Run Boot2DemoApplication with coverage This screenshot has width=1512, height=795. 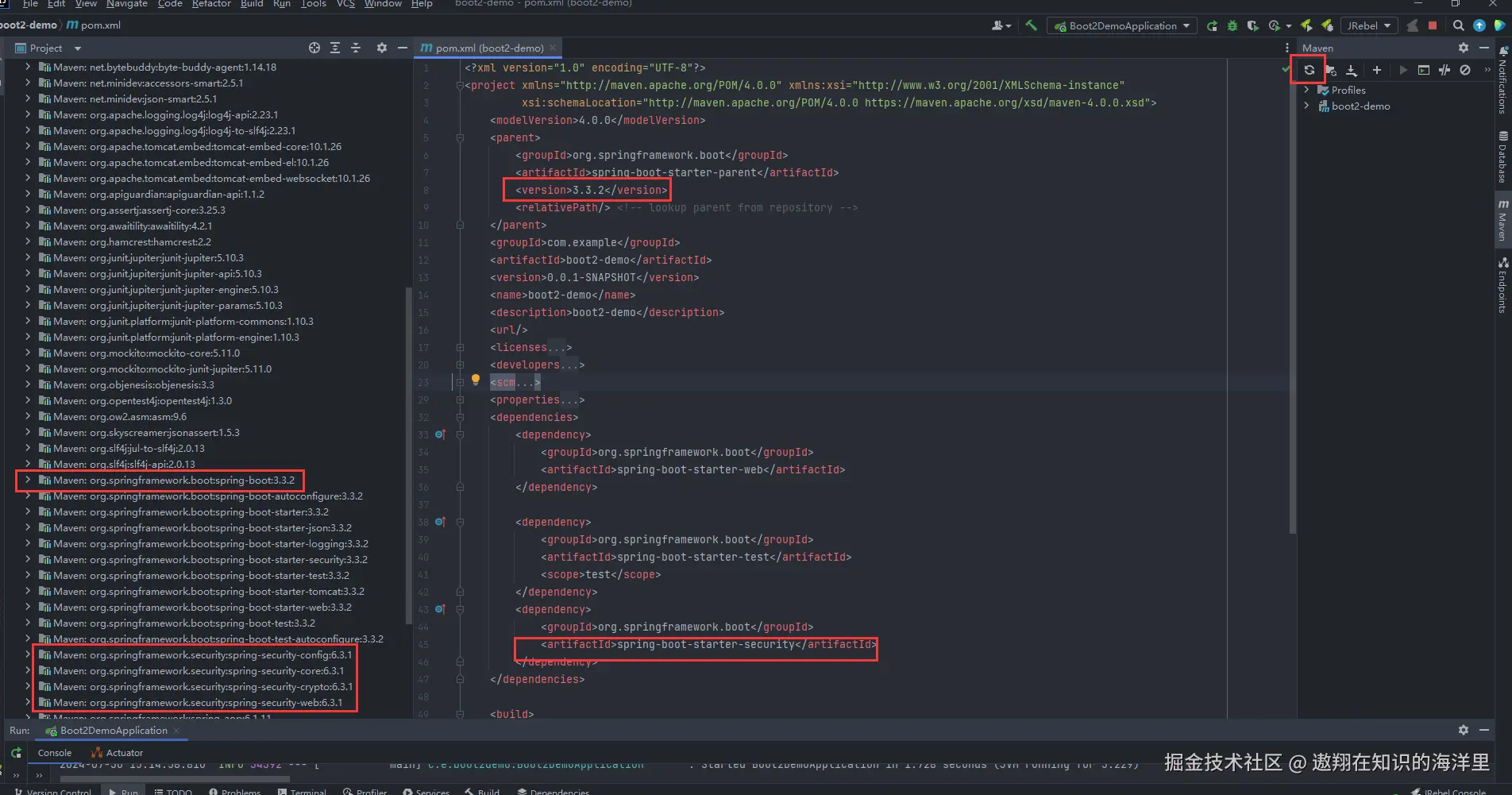(1253, 25)
